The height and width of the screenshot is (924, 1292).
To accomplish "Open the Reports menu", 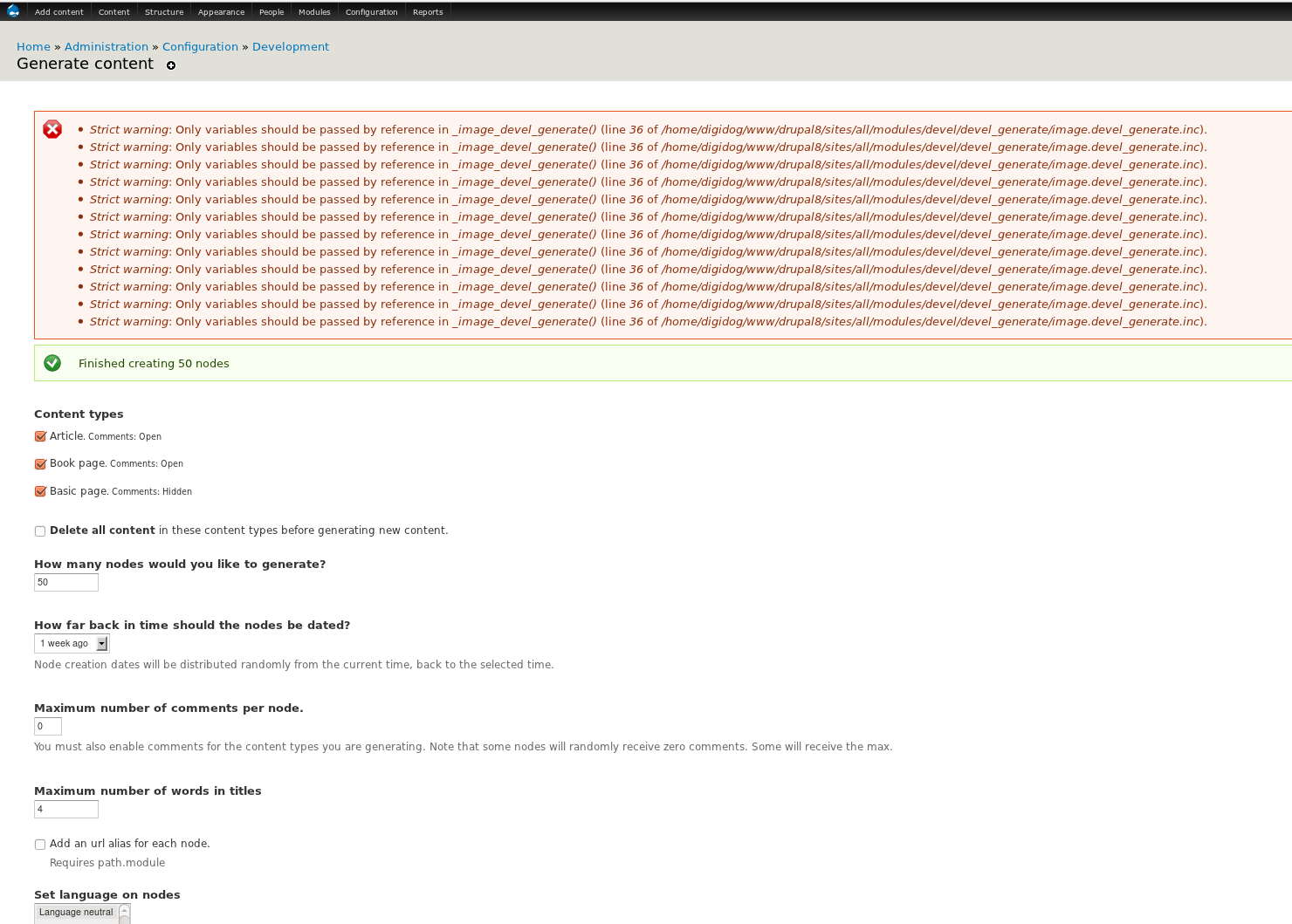I will coord(428,11).
